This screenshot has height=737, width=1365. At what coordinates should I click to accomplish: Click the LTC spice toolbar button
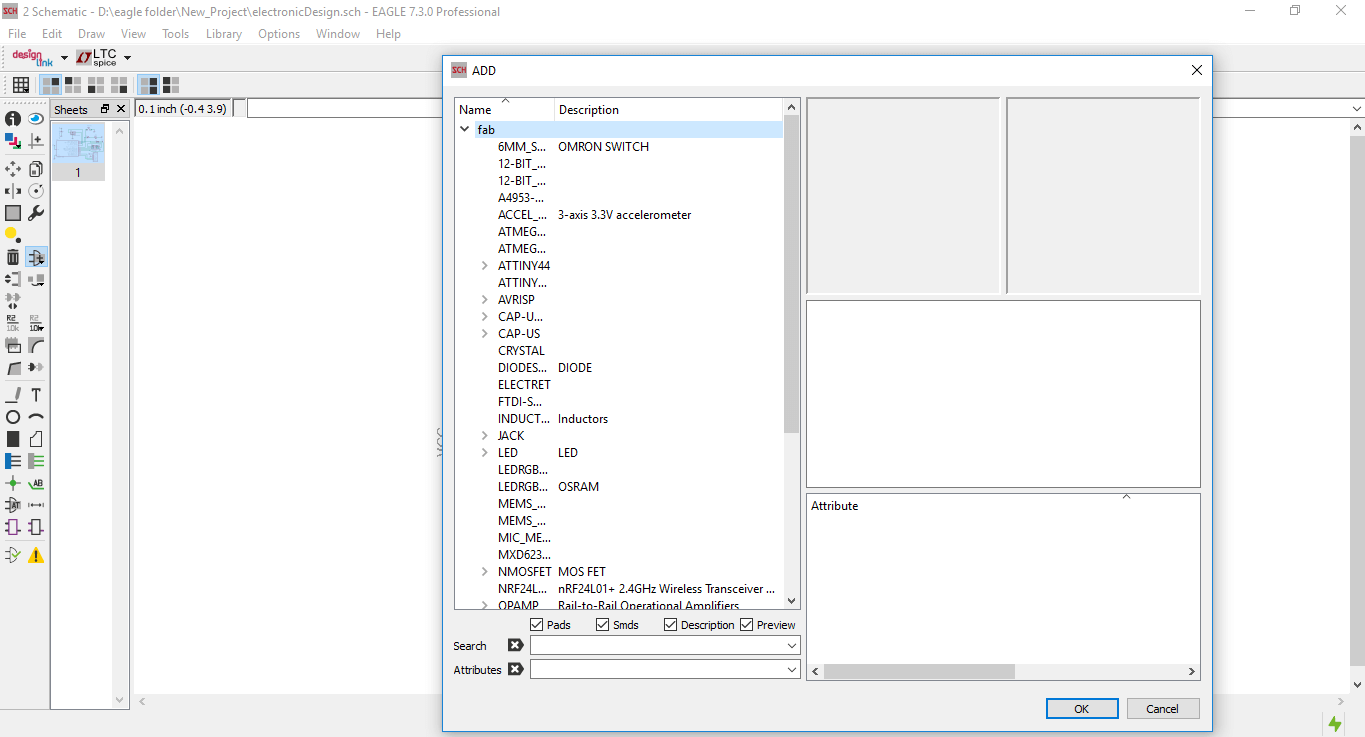click(97, 57)
